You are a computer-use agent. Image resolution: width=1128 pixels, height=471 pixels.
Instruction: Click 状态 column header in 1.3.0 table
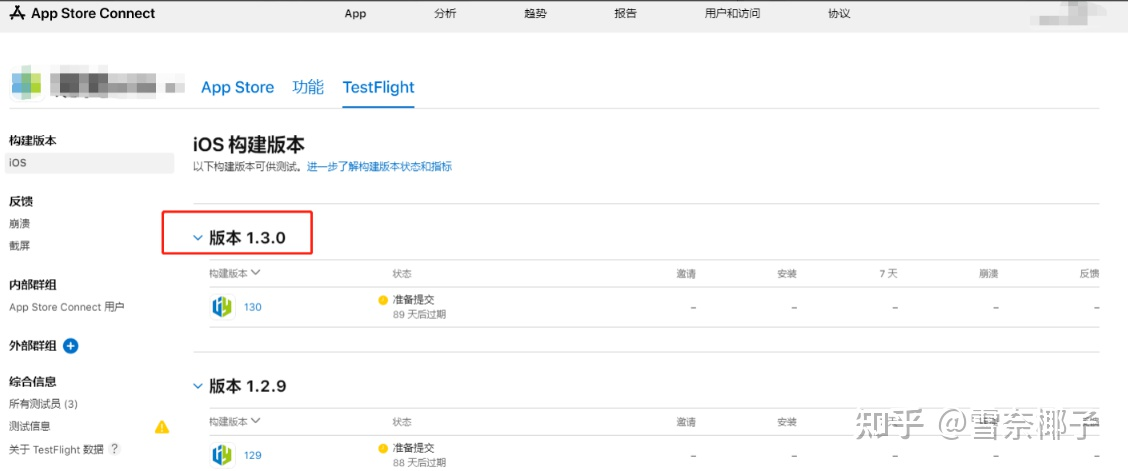[x=402, y=274]
